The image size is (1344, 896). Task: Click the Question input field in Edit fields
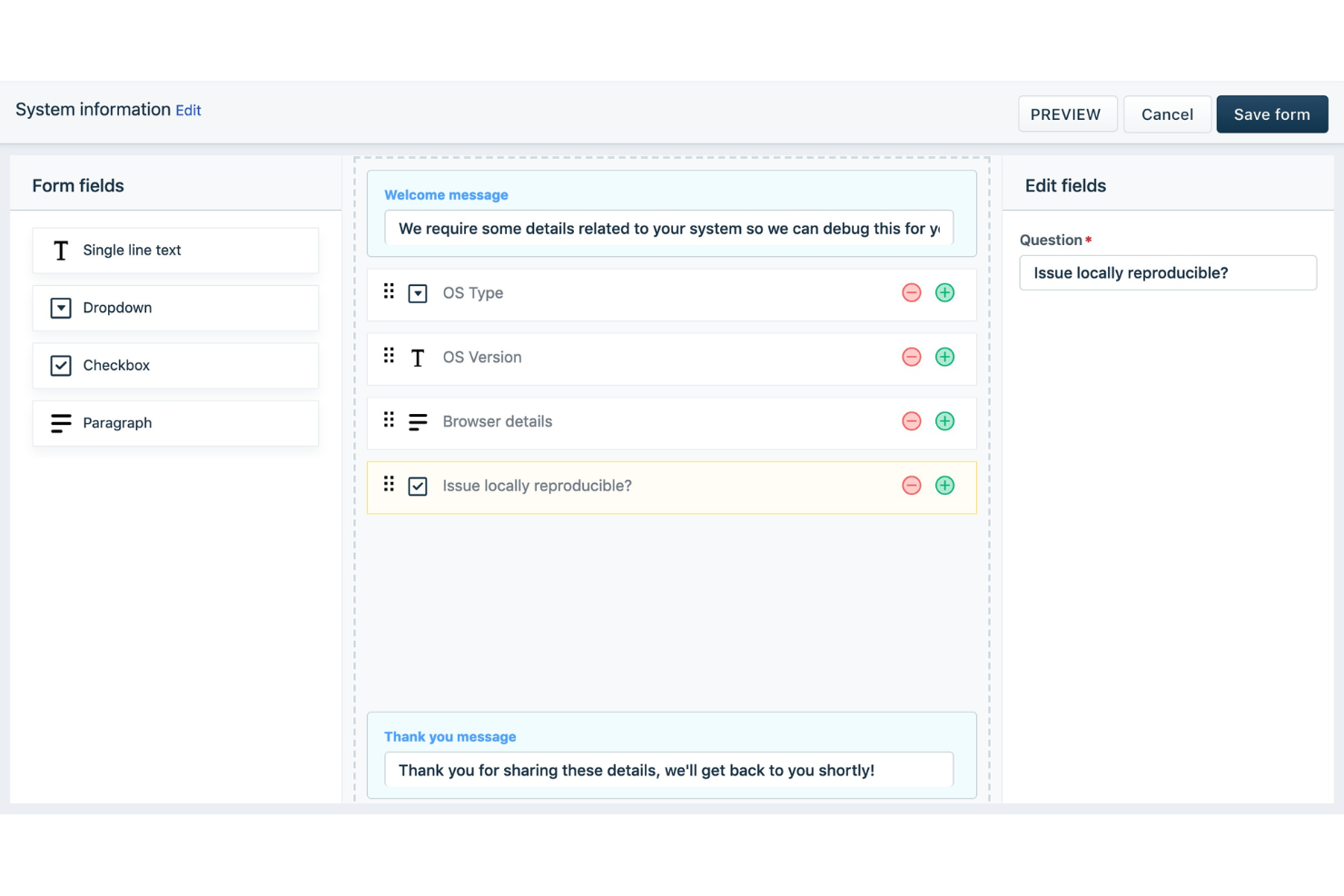[x=1168, y=272]
